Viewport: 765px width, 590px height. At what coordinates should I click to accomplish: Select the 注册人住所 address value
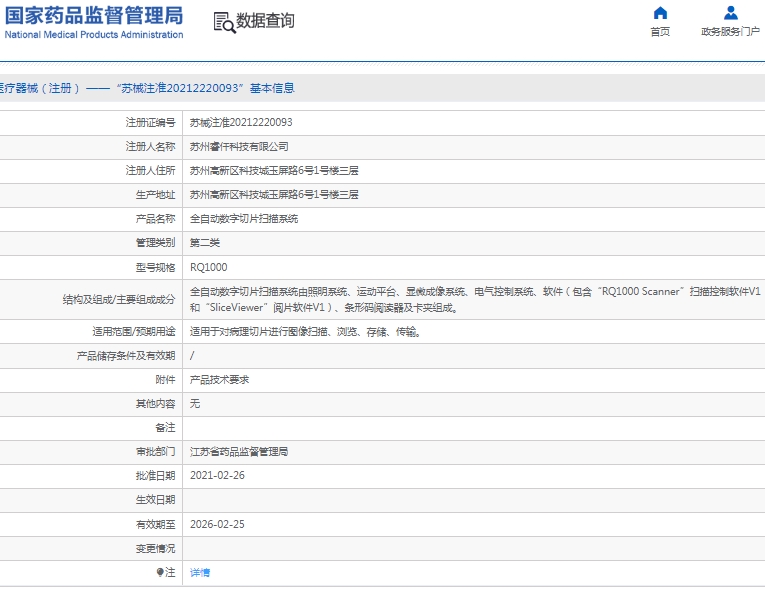(274, 170)
